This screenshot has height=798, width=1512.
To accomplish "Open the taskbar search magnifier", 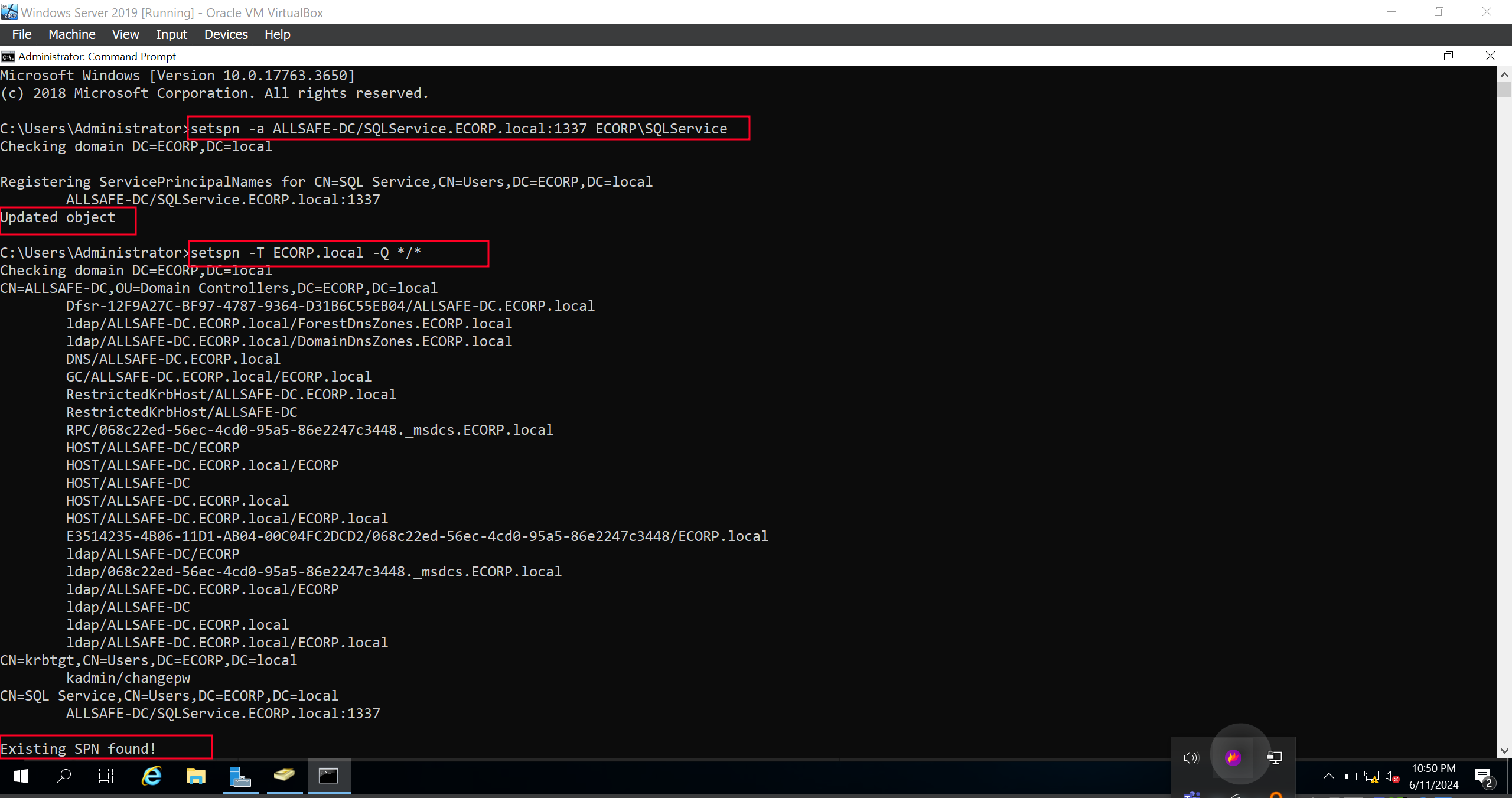I will click(x=64, y=776).
